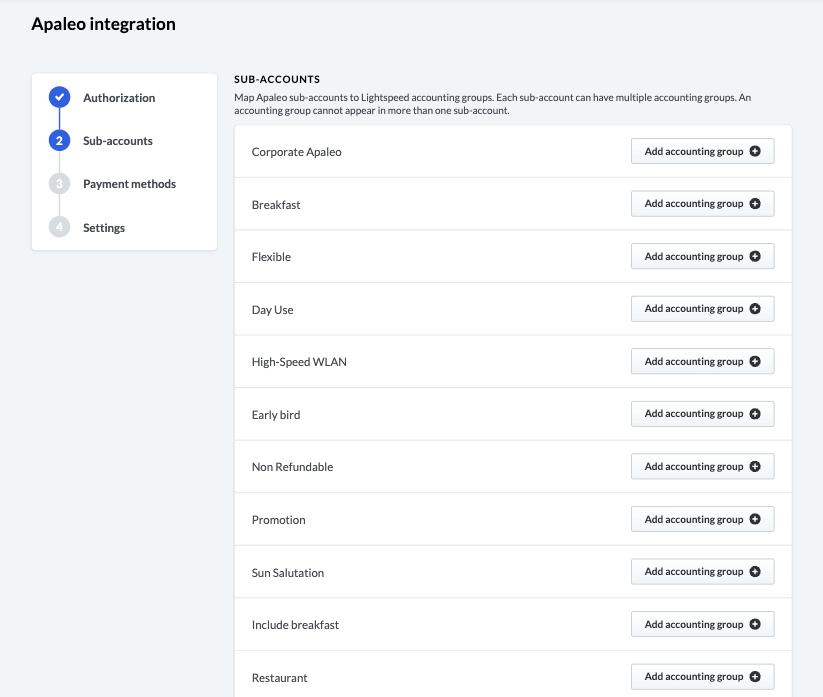Viewport: 823px width, 697px height.
Task: Click the Non Refundable sub-account name
Action: [x=292, y=467]
